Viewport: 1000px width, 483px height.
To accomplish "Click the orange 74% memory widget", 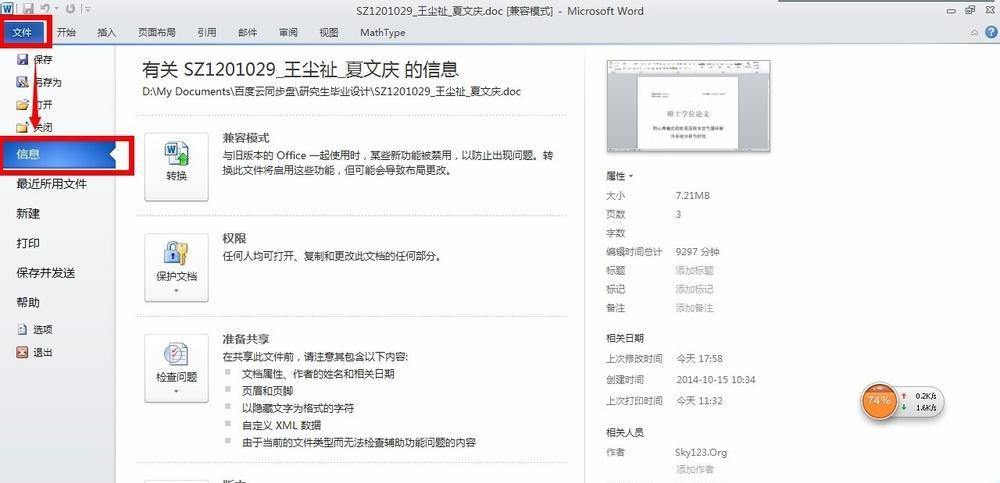I will pyautogui.click(x=879, y=401).
